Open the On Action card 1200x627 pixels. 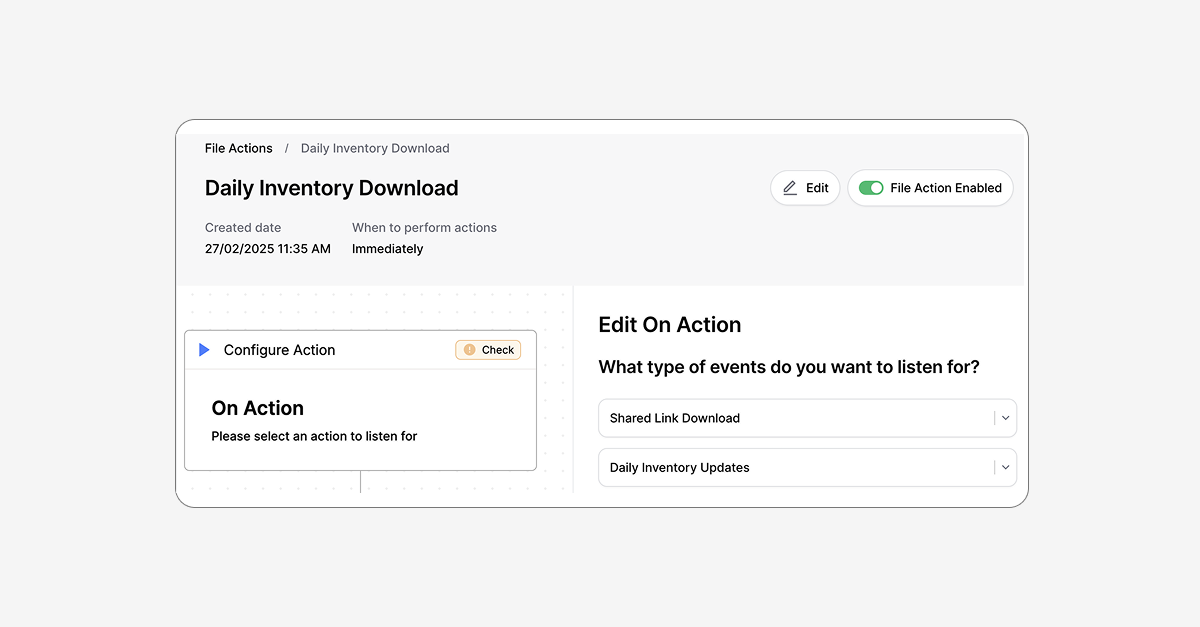pos(361,420)
